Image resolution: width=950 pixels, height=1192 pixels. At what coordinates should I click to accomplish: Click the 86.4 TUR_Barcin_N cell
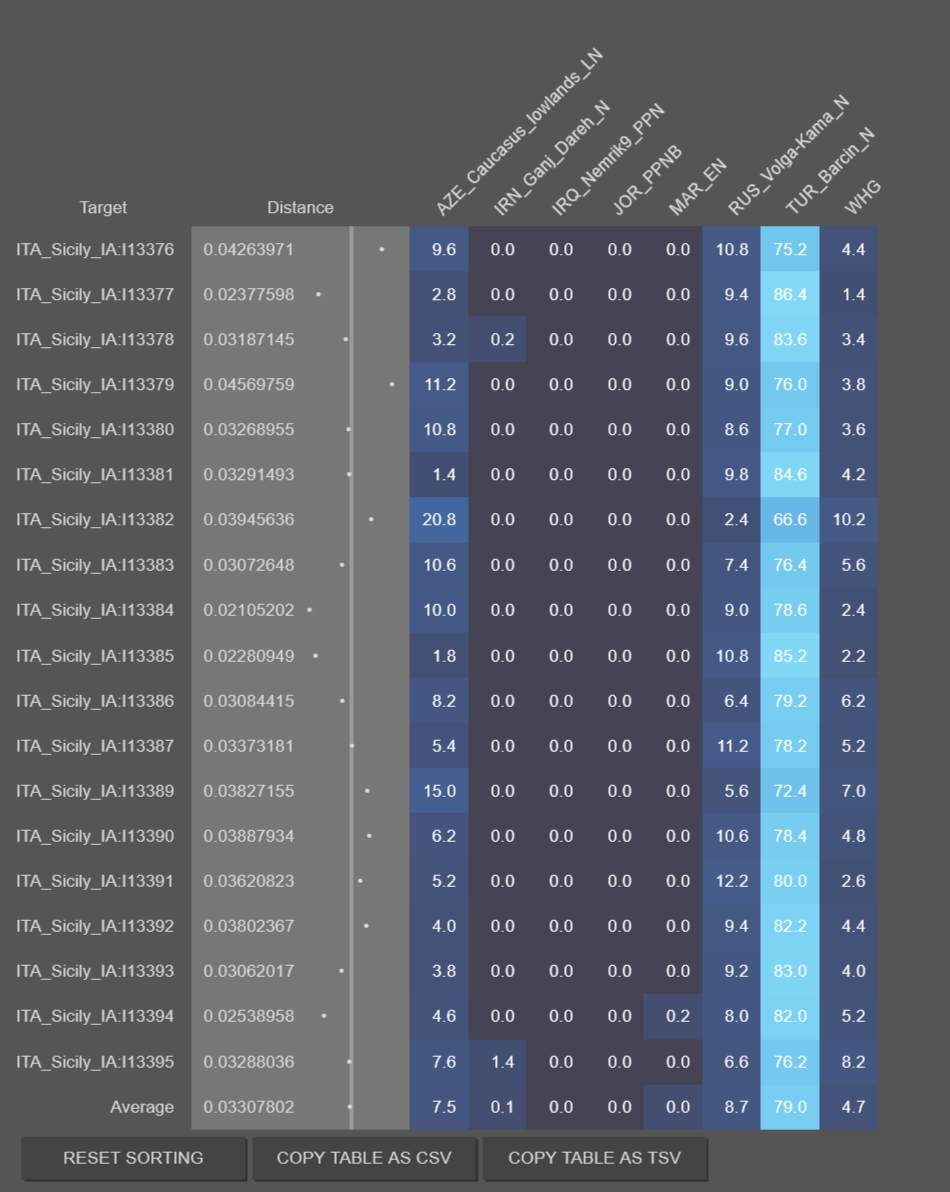click(x=790, y=294)
